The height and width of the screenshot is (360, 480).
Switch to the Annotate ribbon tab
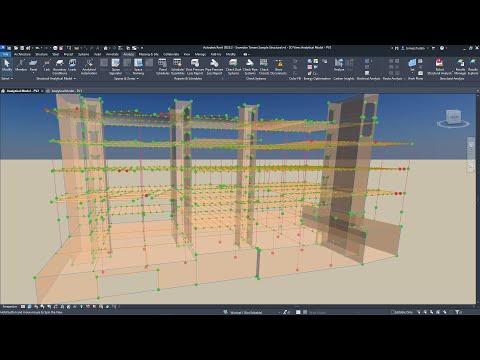[x=112, y=54]
